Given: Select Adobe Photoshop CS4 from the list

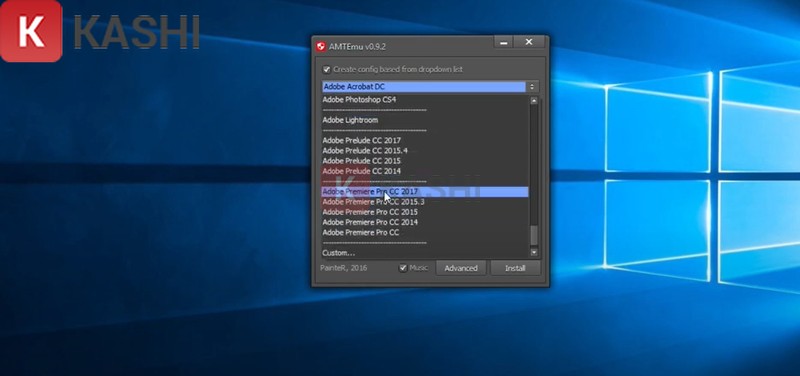Looking at the screenshot, I should (x=426, y=99).
